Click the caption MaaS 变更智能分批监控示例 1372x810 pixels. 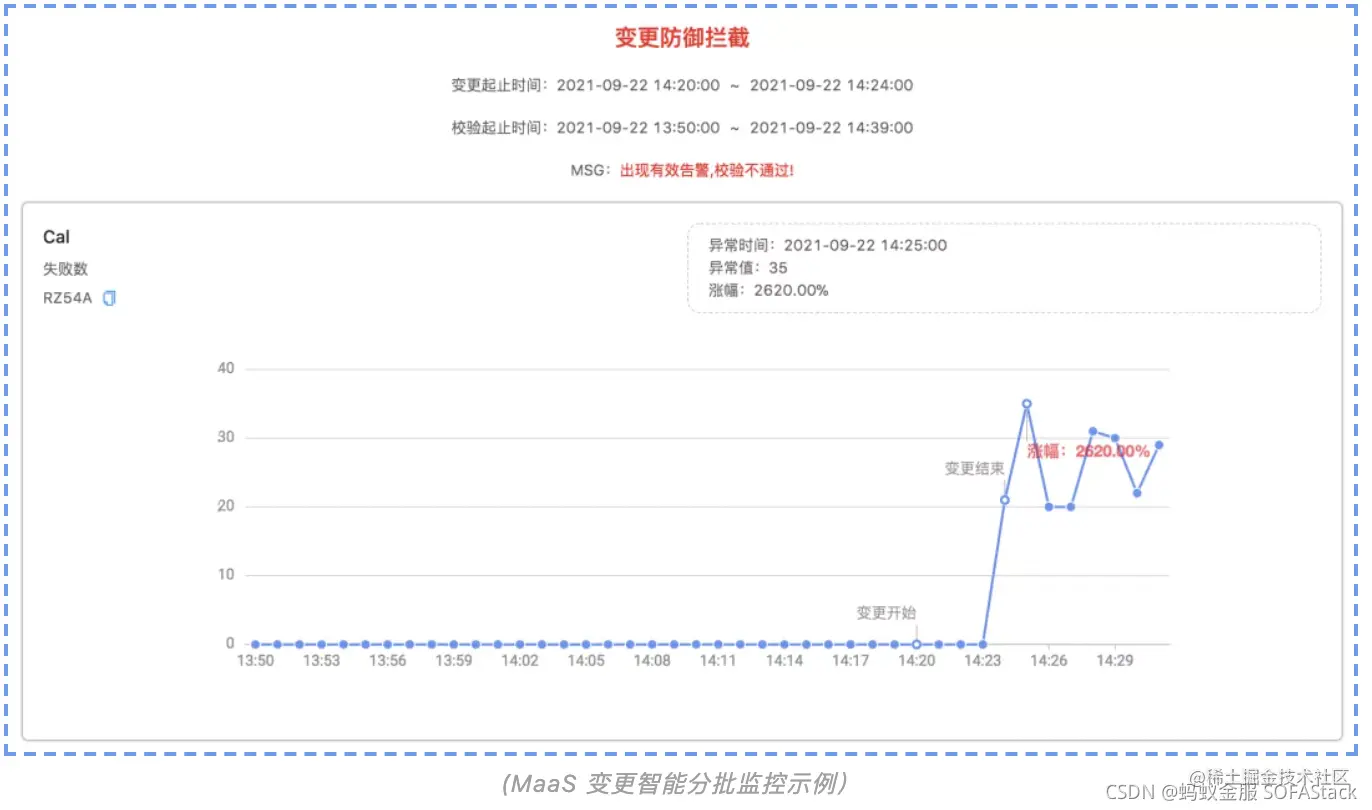[676, 783]
